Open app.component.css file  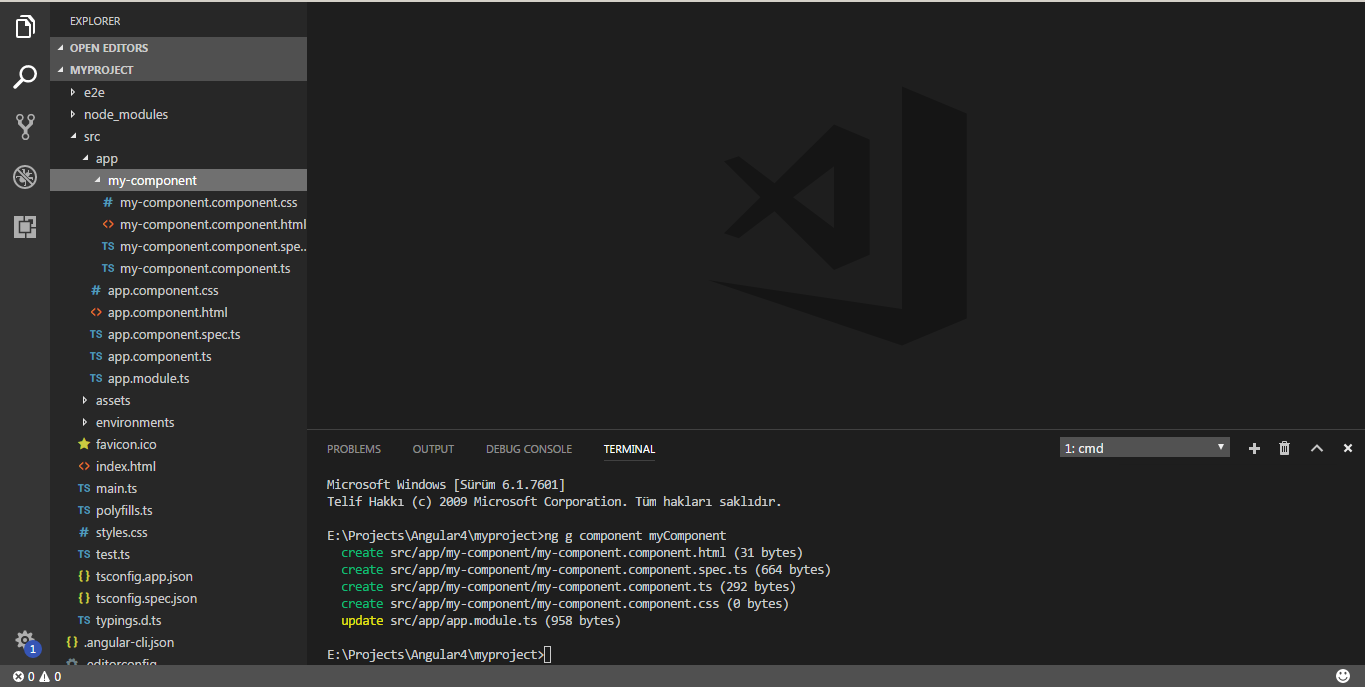178,290
